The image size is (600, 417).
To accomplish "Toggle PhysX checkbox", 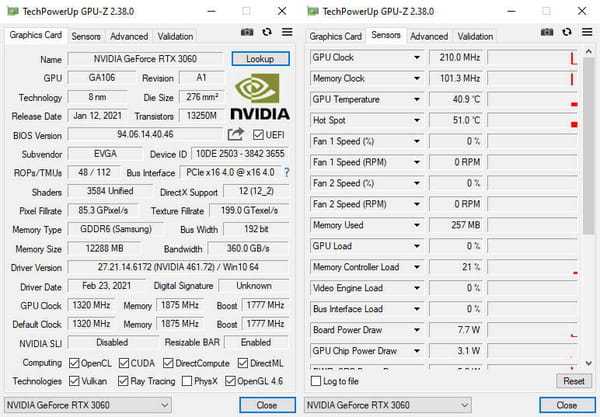I will [x=187, y=381].
